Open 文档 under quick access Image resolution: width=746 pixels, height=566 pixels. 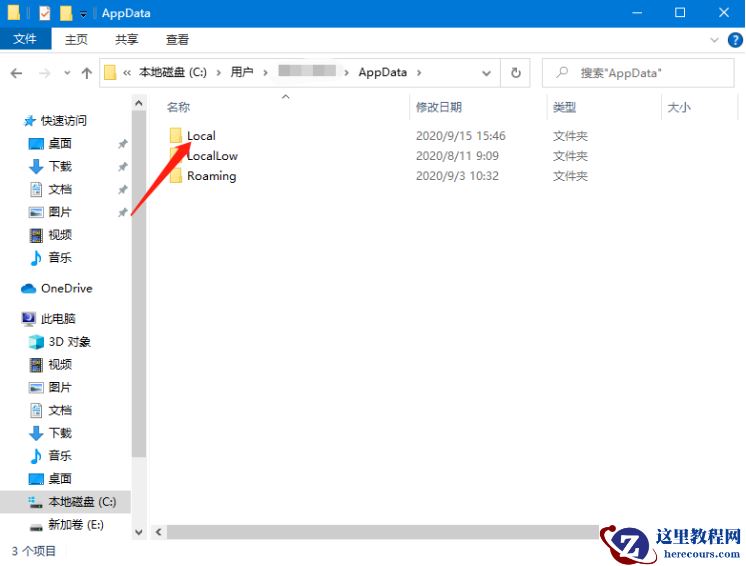(60, 189)
